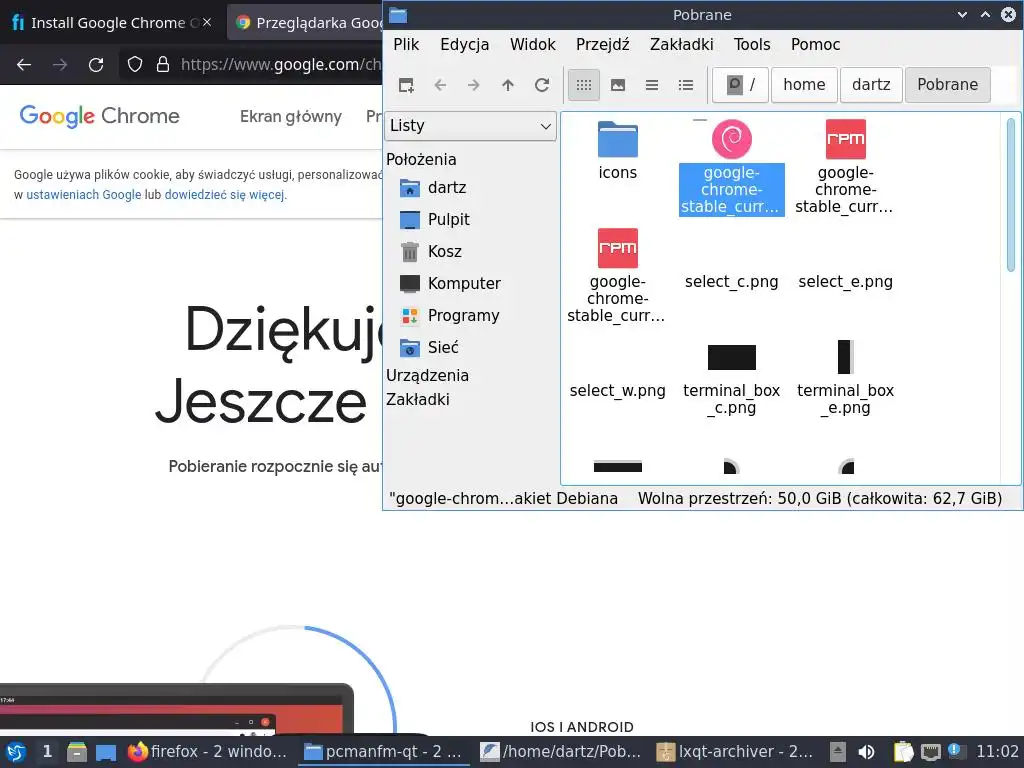Viewport: 1024px width, 768px height.
Task: Select the select_e.png file
Action: click(845, 281)
